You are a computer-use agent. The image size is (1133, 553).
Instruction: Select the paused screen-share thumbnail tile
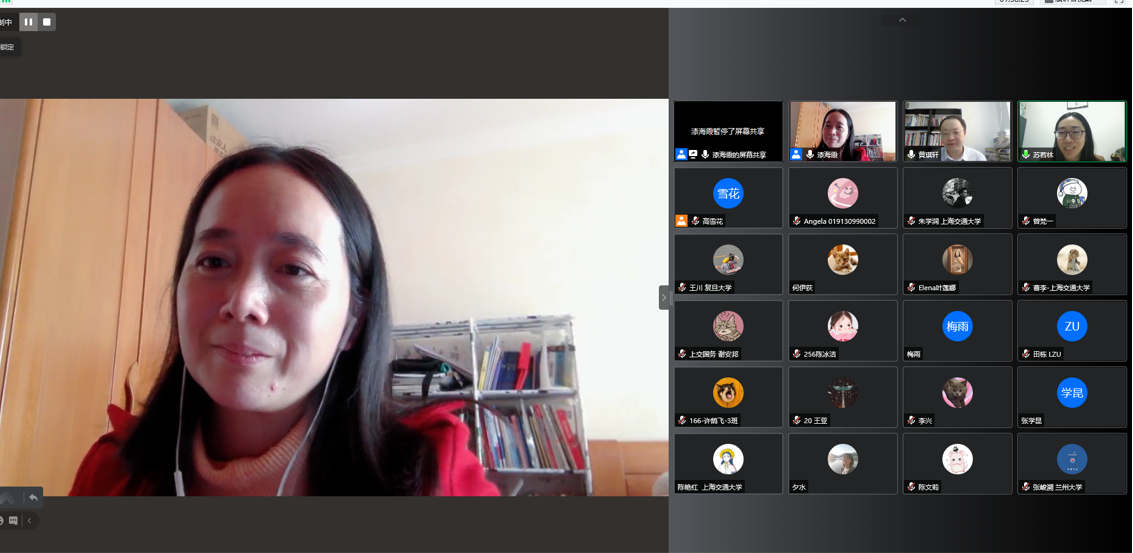pyautogui.click(x=728, y=131)
